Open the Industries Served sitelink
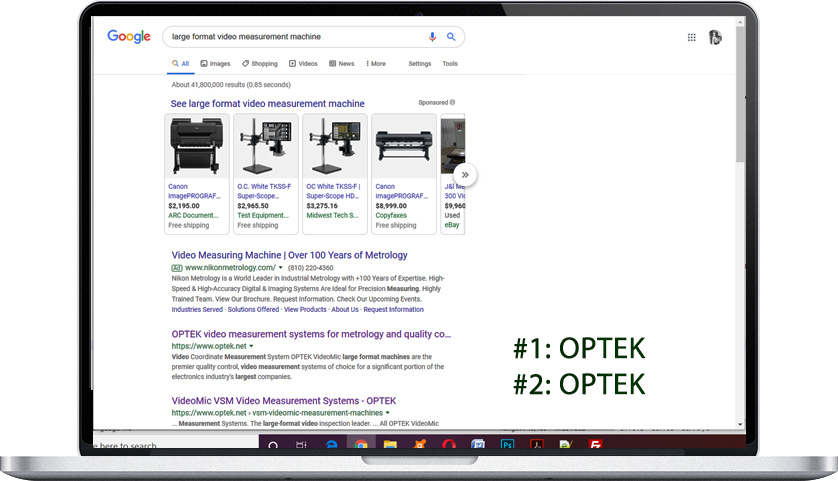 pyautogui.click(x=197, y=309)
